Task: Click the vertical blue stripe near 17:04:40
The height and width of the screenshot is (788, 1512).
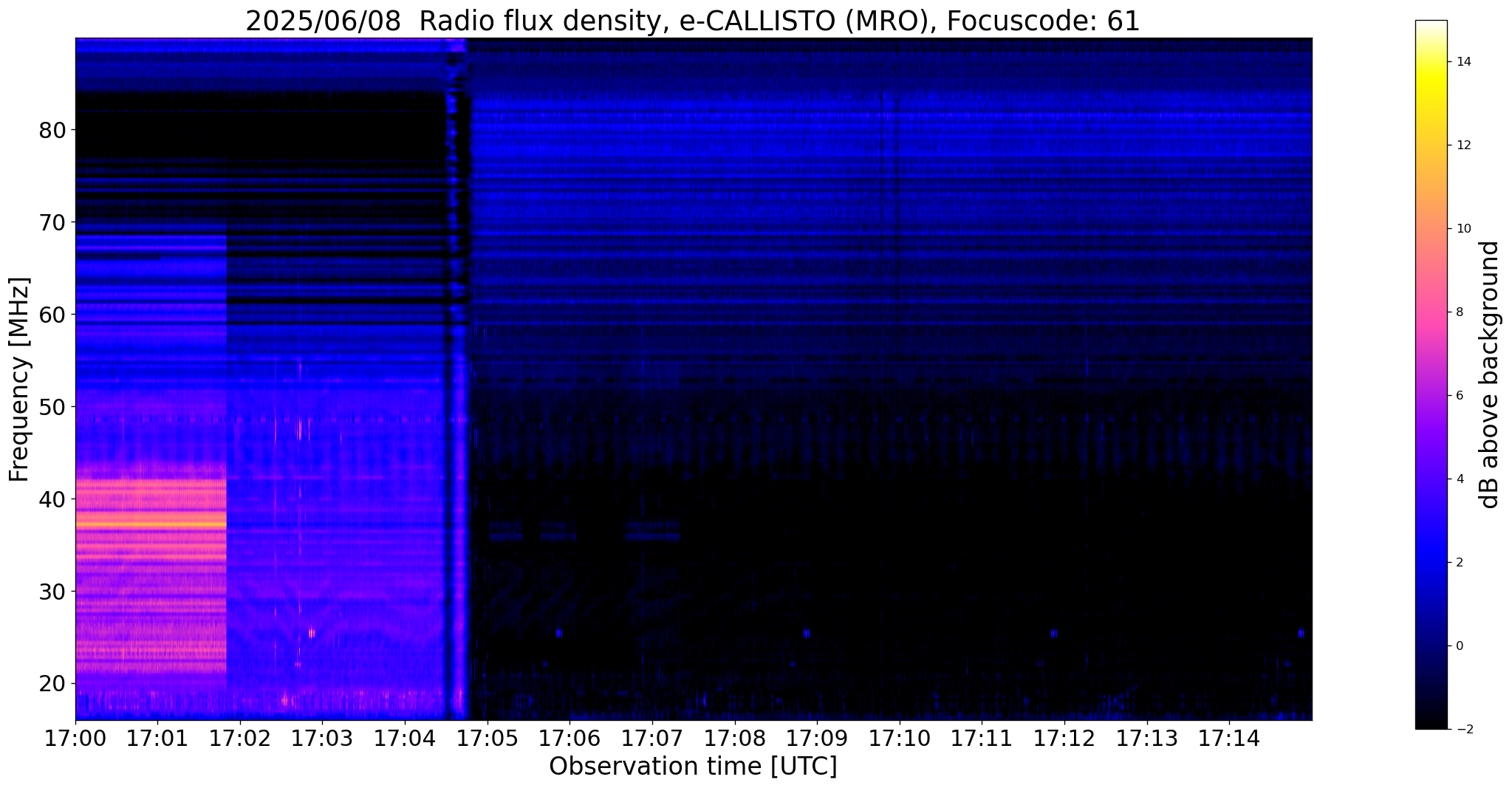Action: point(458,379)
